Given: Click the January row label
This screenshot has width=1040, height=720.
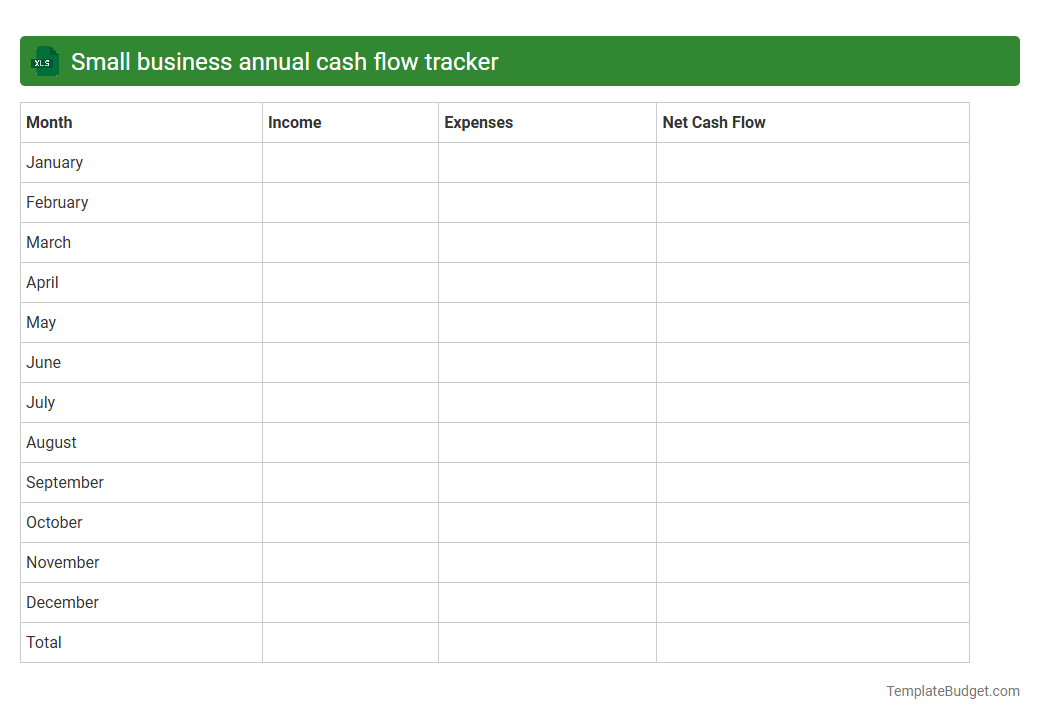Looking at the screenshot, I should pos(54,162).
